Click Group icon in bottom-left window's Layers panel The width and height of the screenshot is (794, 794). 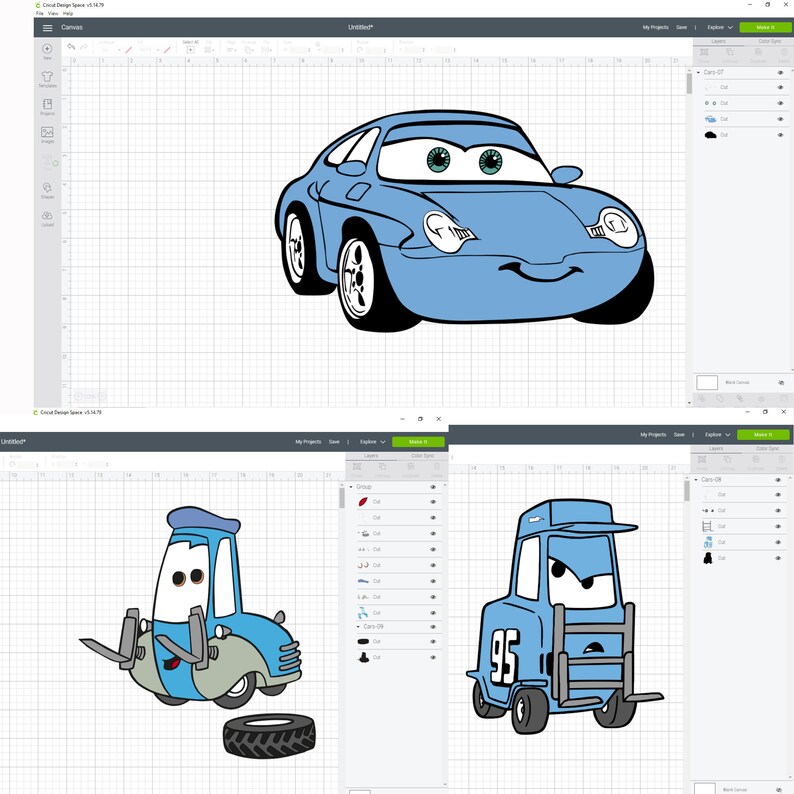357,466
